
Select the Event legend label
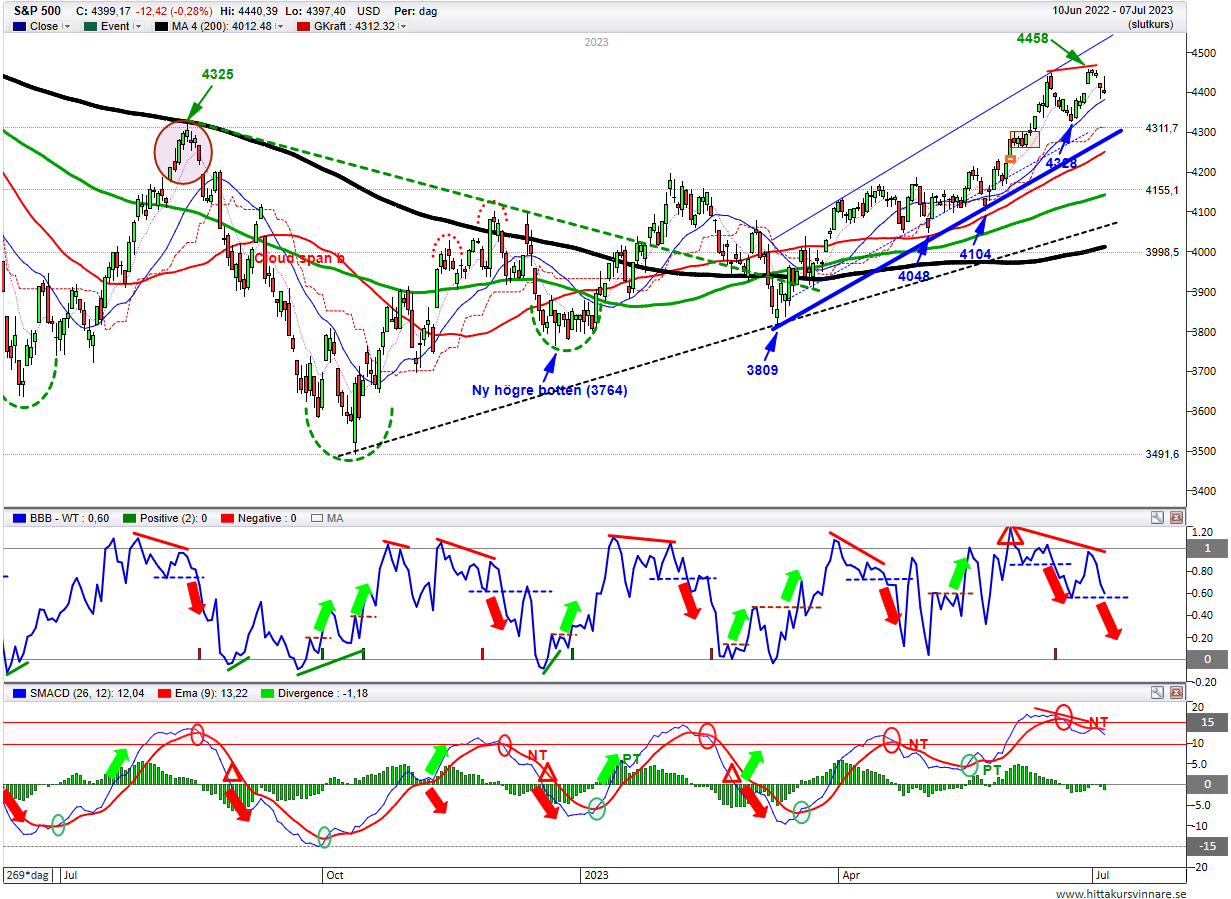pyautogui.click(x=115, y=26)
